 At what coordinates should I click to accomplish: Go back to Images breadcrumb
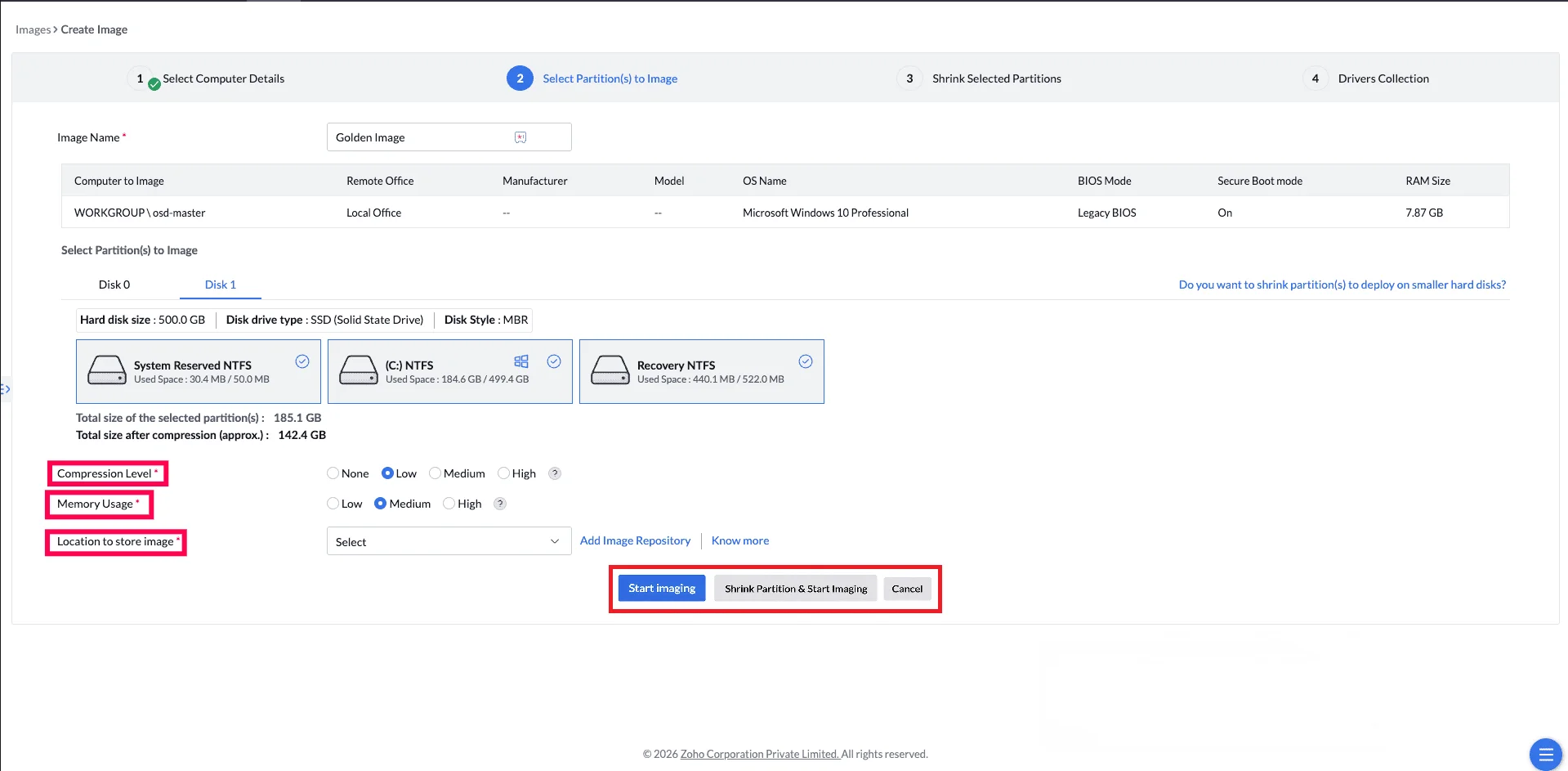33,29
